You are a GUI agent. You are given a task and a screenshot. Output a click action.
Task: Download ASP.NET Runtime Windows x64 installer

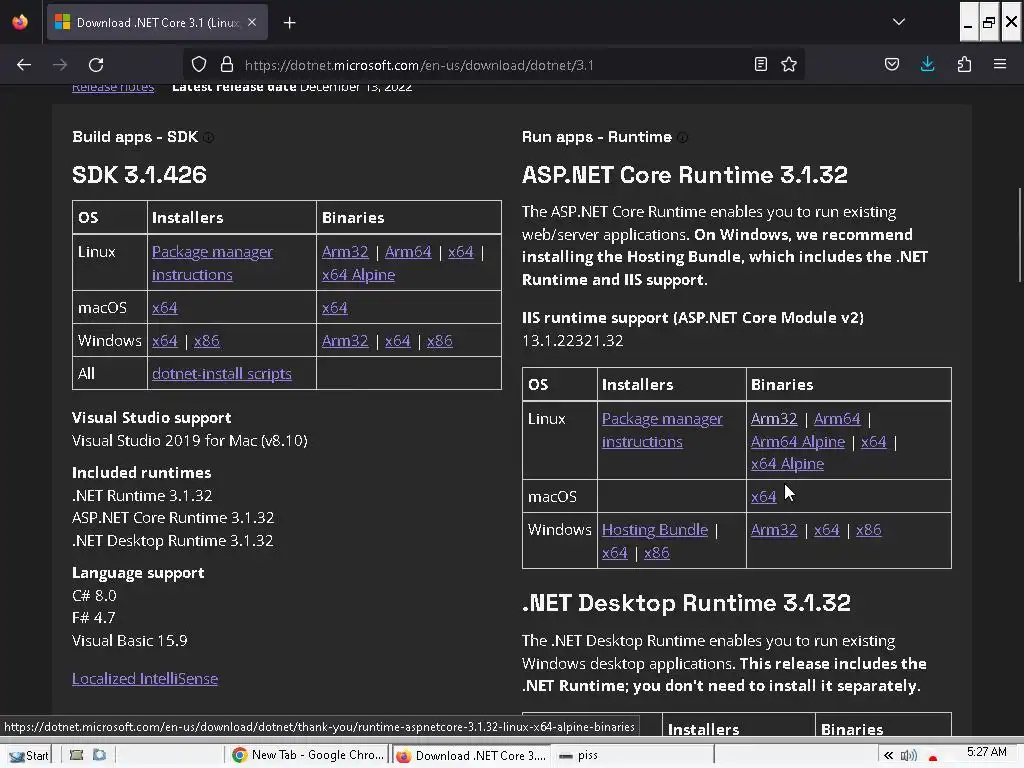(x=615, y=553)
